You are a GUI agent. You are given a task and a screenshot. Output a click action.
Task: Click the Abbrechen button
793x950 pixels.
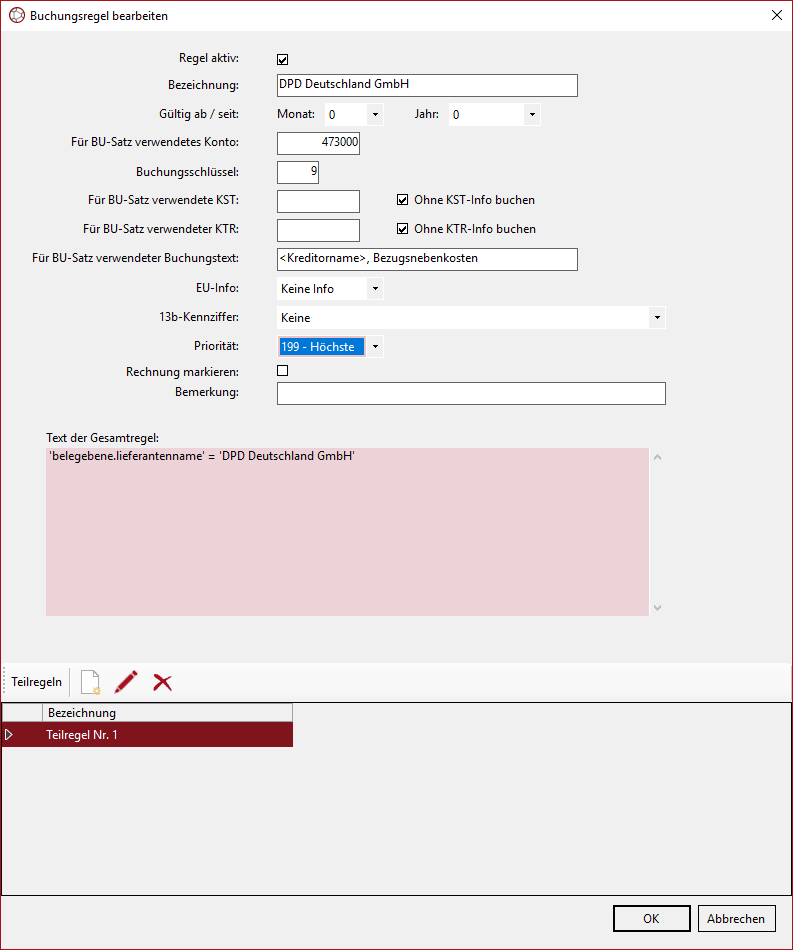click(736, 919)
